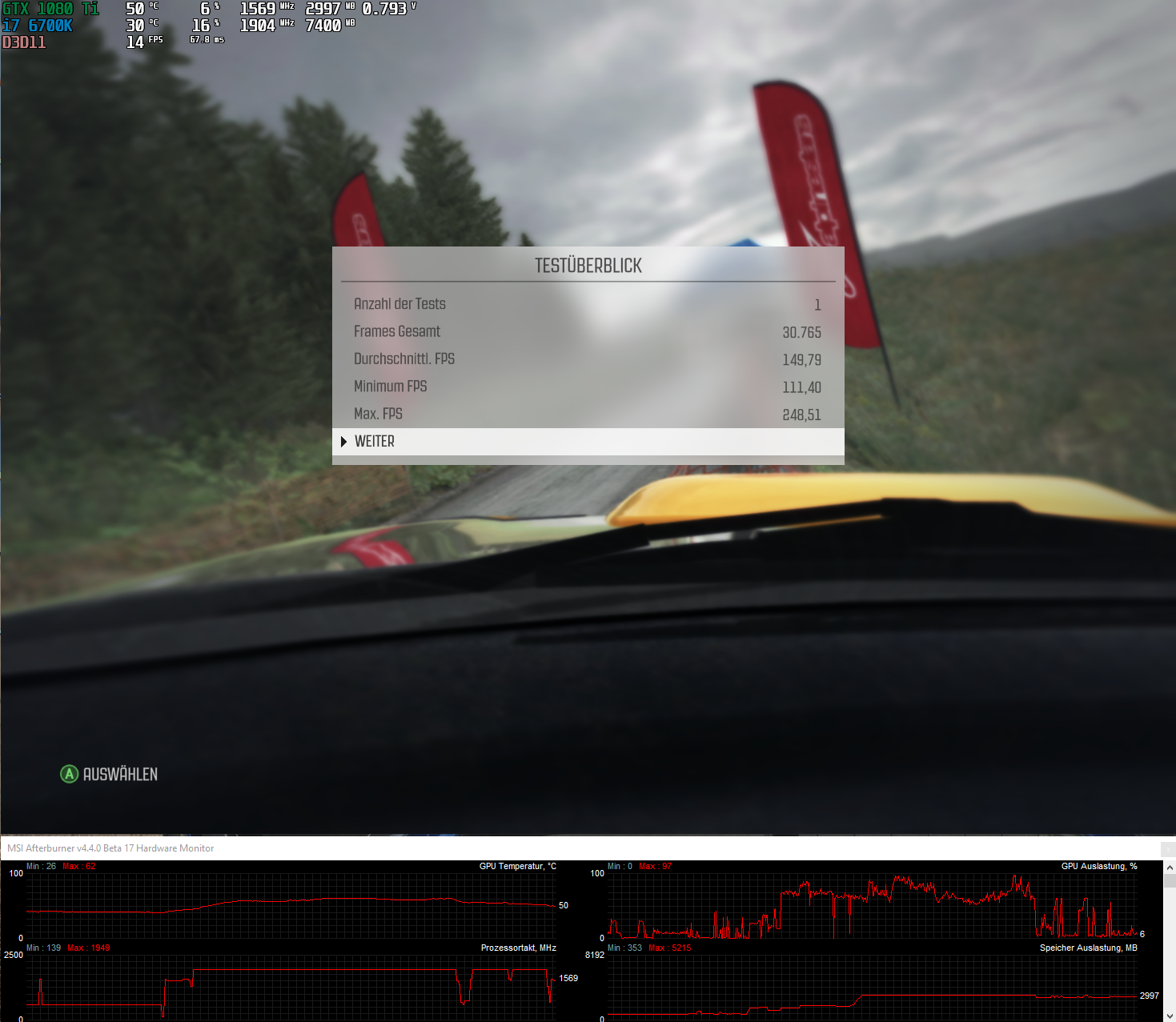Click the 'GTX 1080 Ti' overlay label
The image size is (1176, 1022).
point(51,9)
